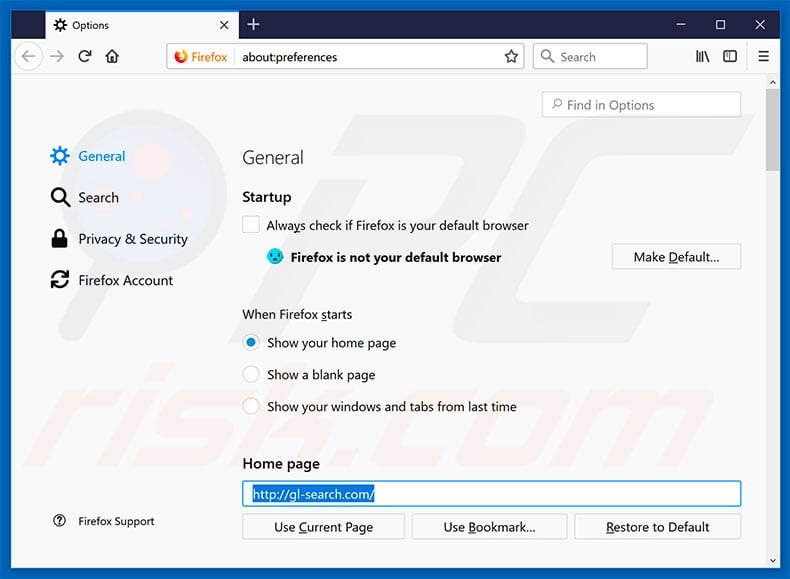Switch to the Options tab
The width and height of the screenshot is (790, 579).
pyautogui.click(x=142, y=25)
